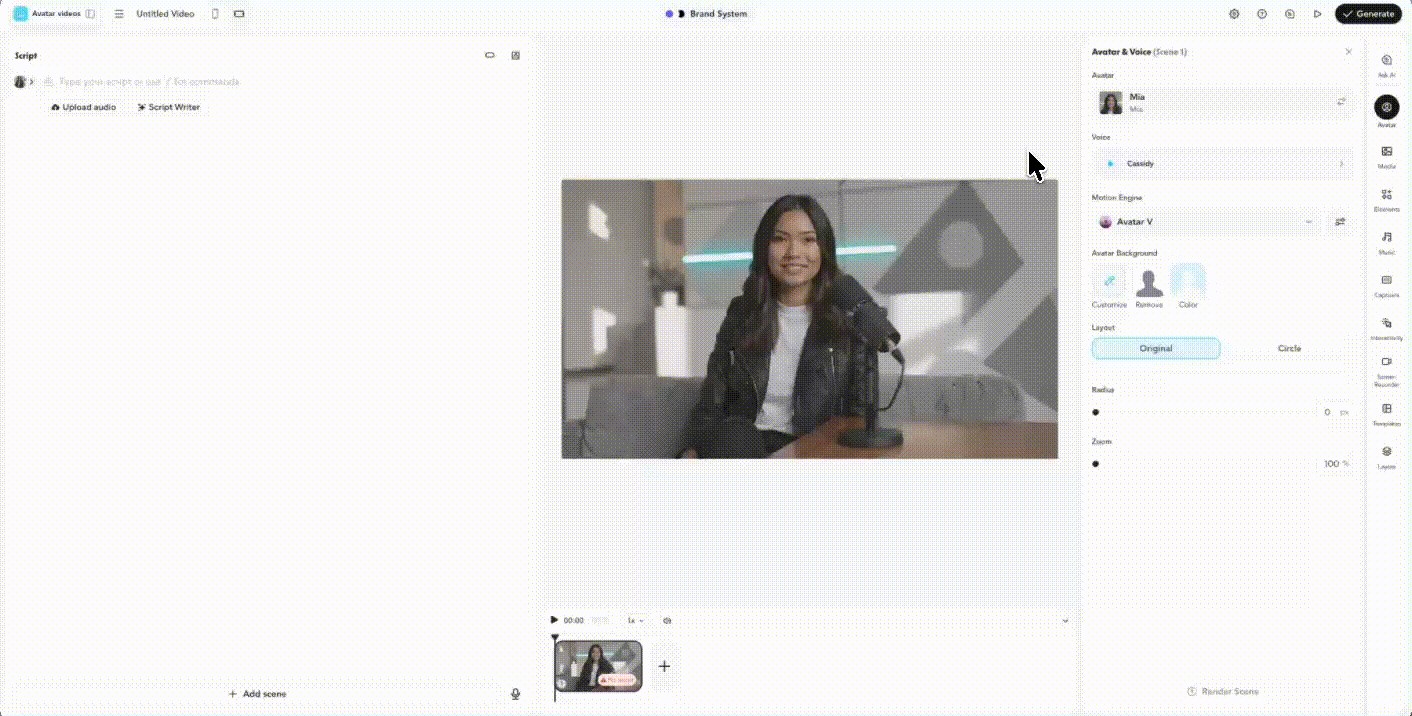Switch to portrait orientation
The height and width of the screenshot is (716, 1412).
[215, 14]
